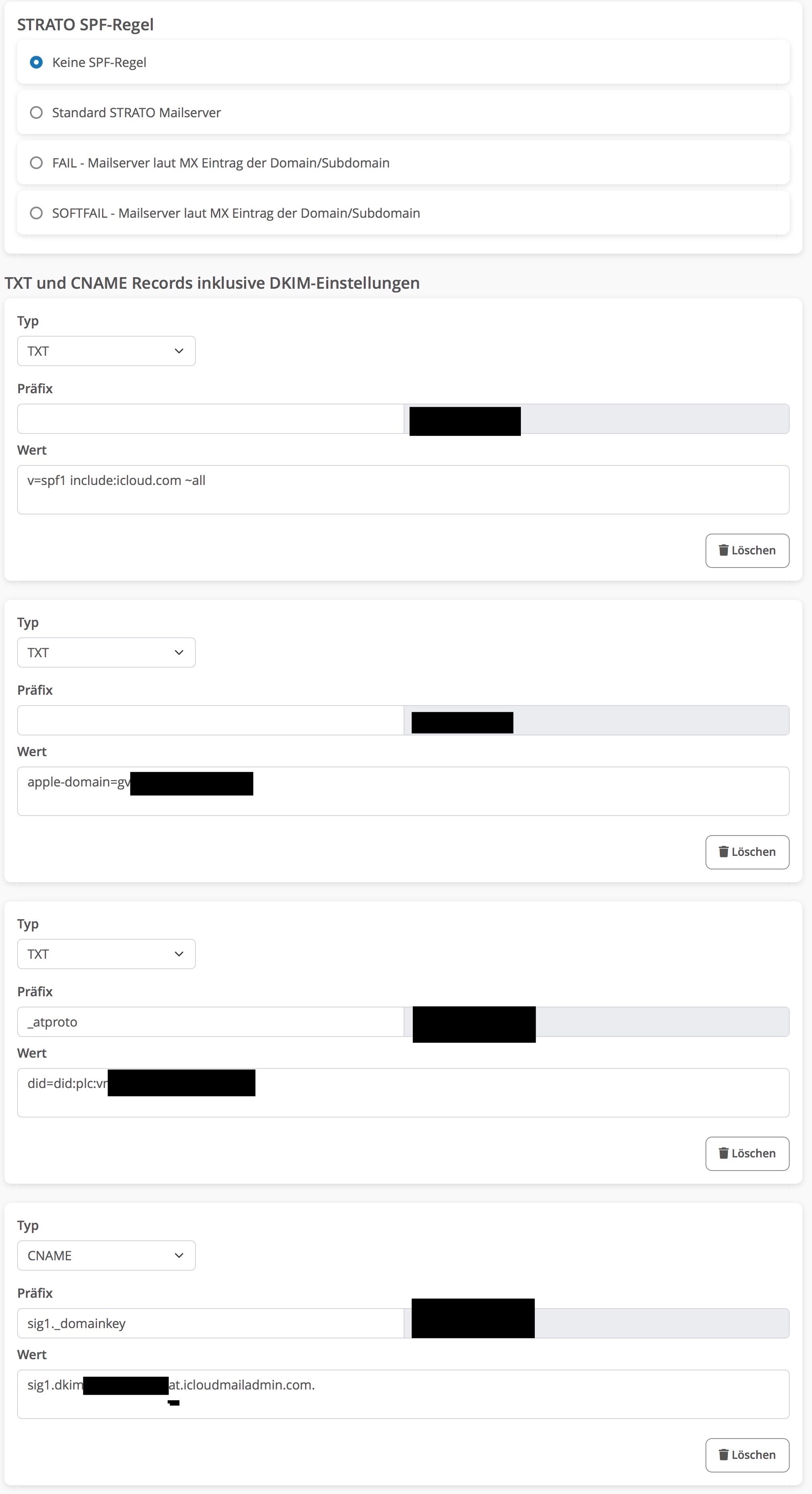812x1494 pixels.
Task: Click the icloudmailadmin.com Wert field
Action: (x=464, y=1394)
